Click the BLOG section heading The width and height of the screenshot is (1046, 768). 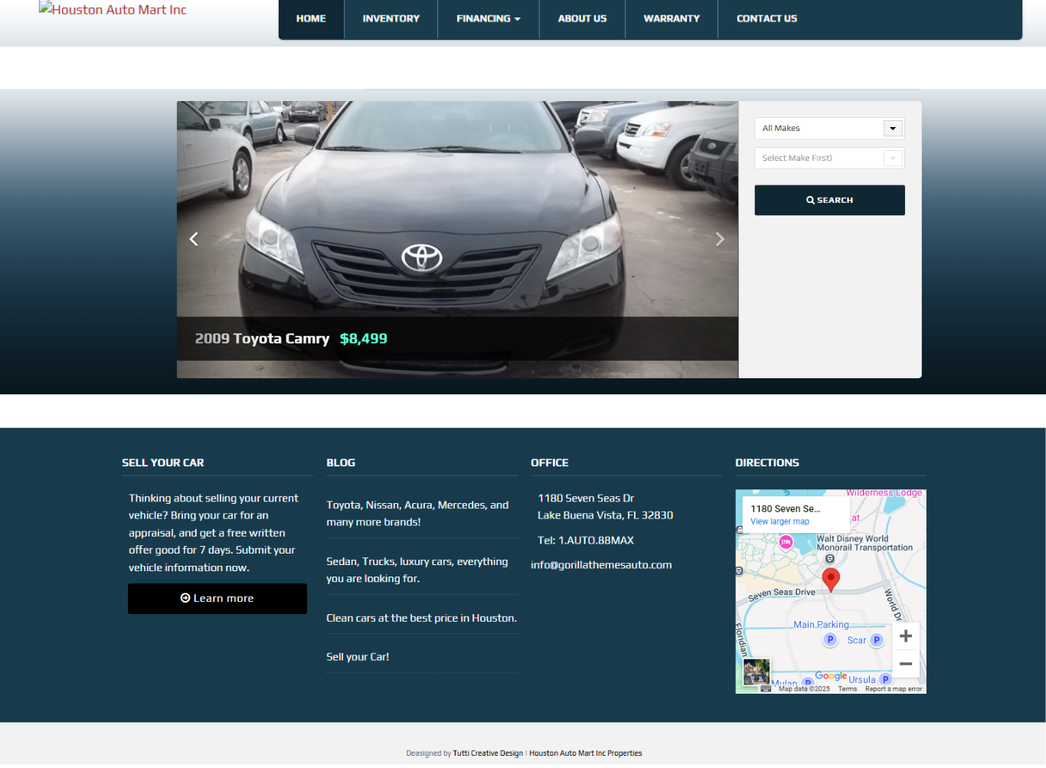pos(341,463)
